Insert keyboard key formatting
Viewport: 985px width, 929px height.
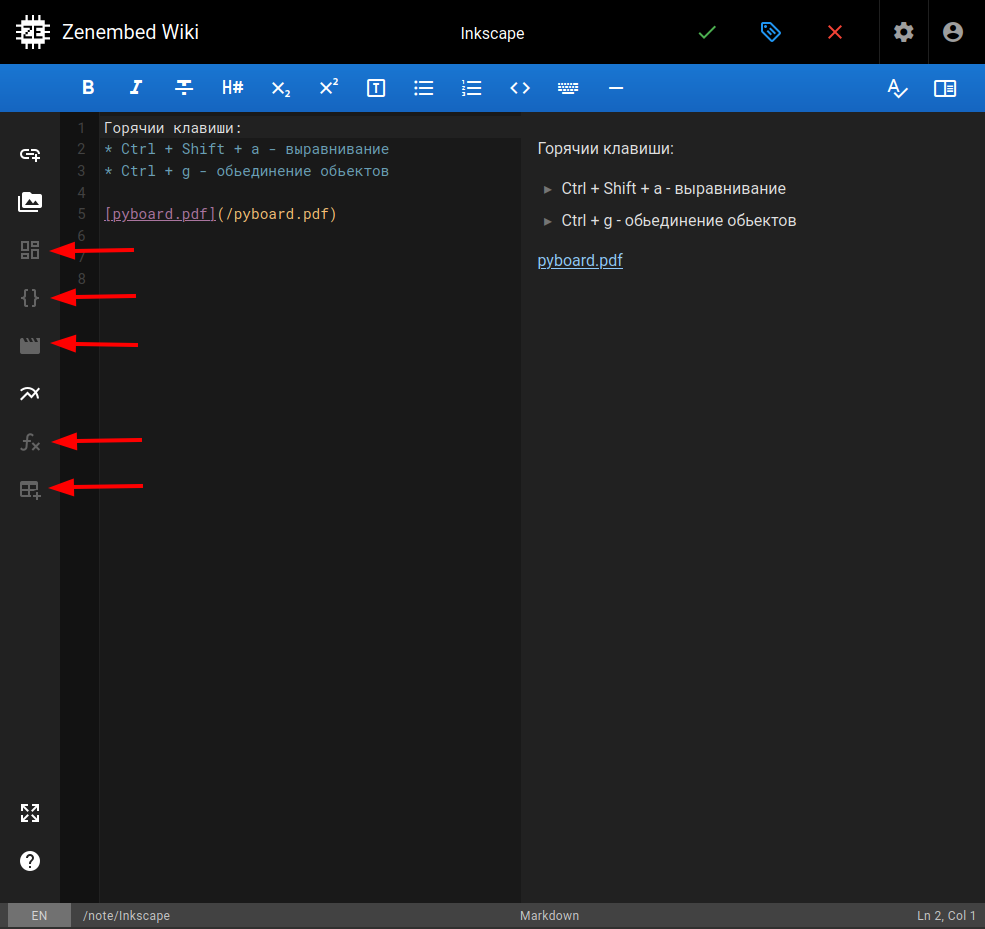568,88
